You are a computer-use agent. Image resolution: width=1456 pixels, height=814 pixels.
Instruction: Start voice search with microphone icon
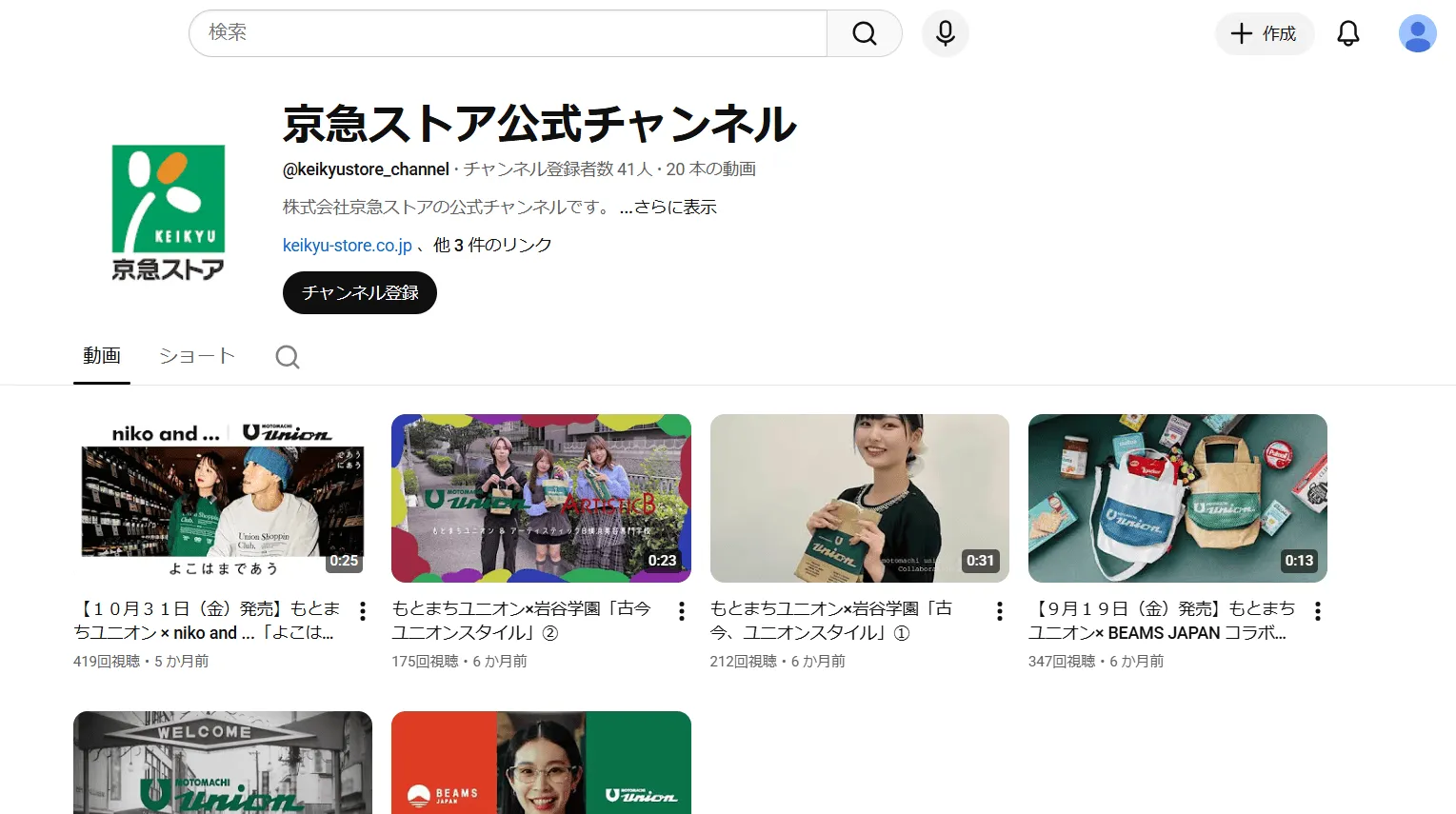pos(946,33)
